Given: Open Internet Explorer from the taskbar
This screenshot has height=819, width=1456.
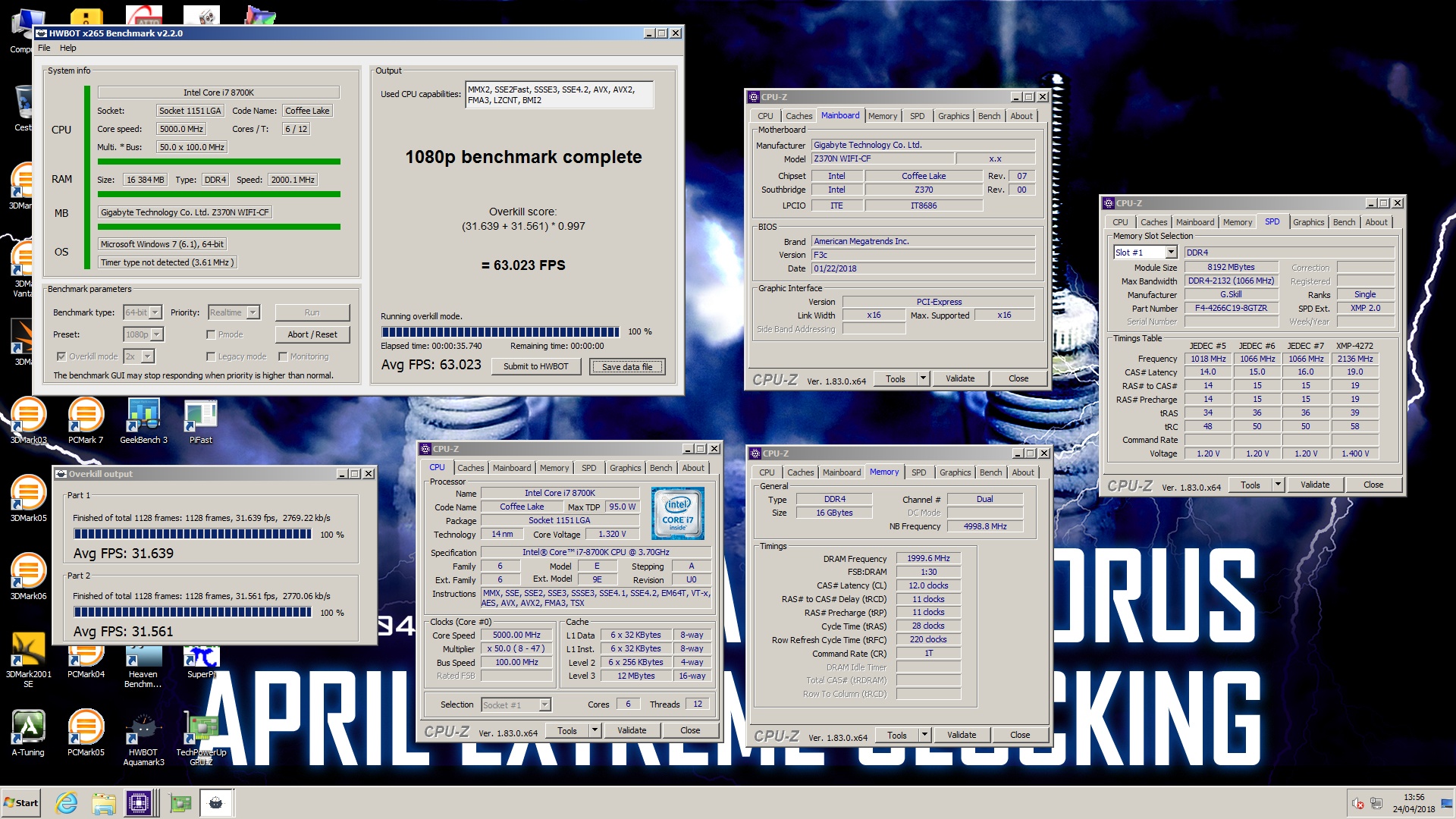Looking at the screenshot, I should (67, 803).
